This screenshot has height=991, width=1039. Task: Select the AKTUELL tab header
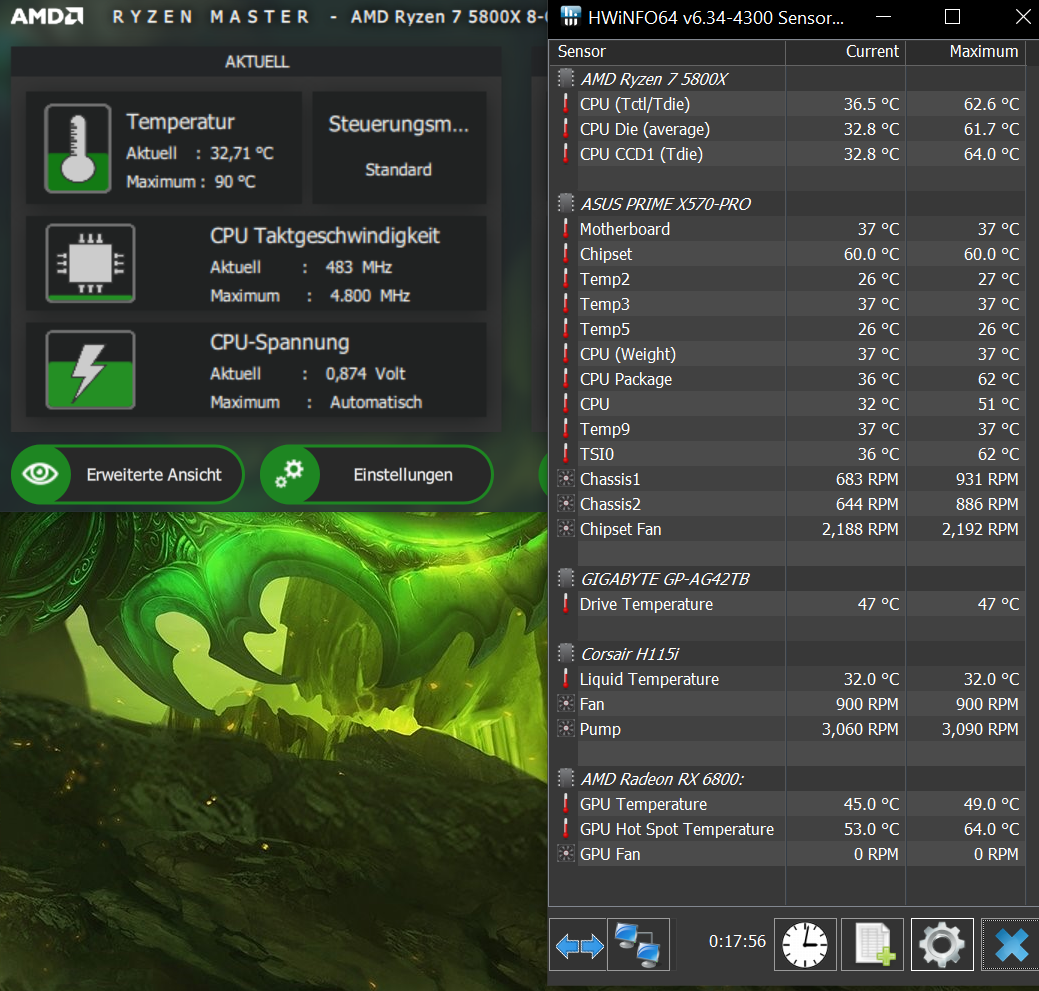tap(256, 62)
